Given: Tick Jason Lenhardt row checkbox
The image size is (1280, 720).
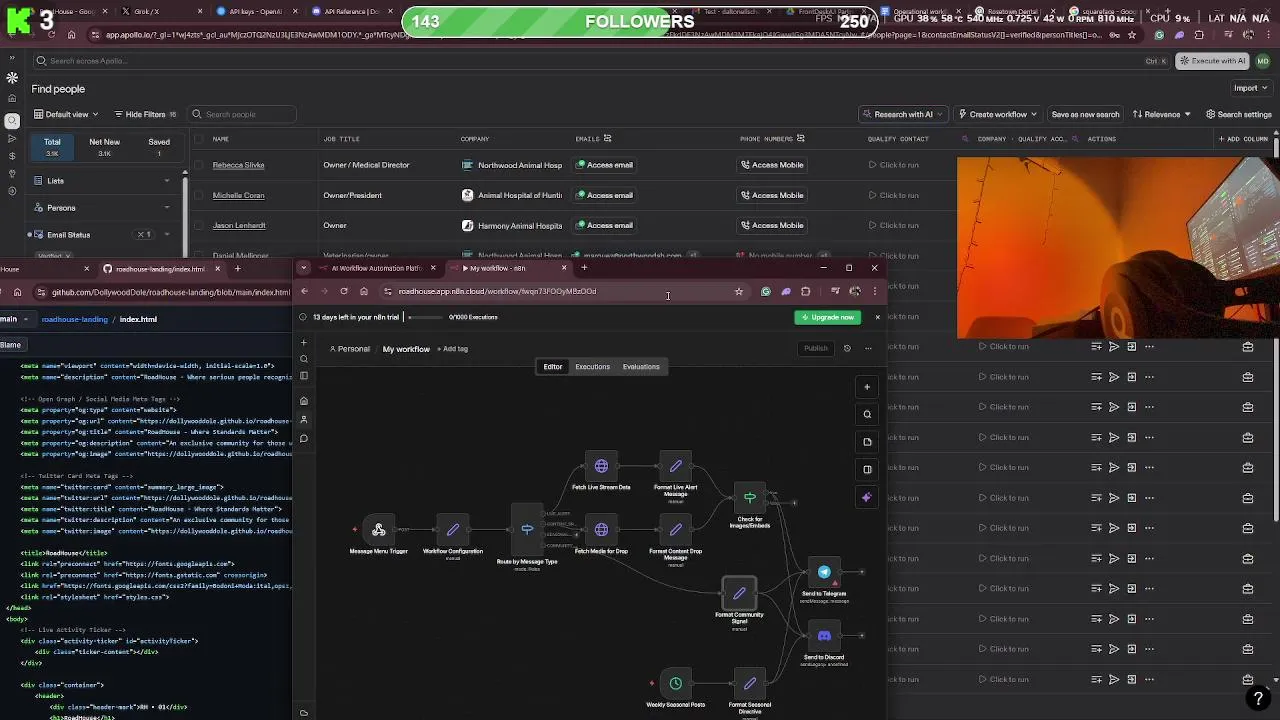Looking at the screenshot, I should coord(199,225).
